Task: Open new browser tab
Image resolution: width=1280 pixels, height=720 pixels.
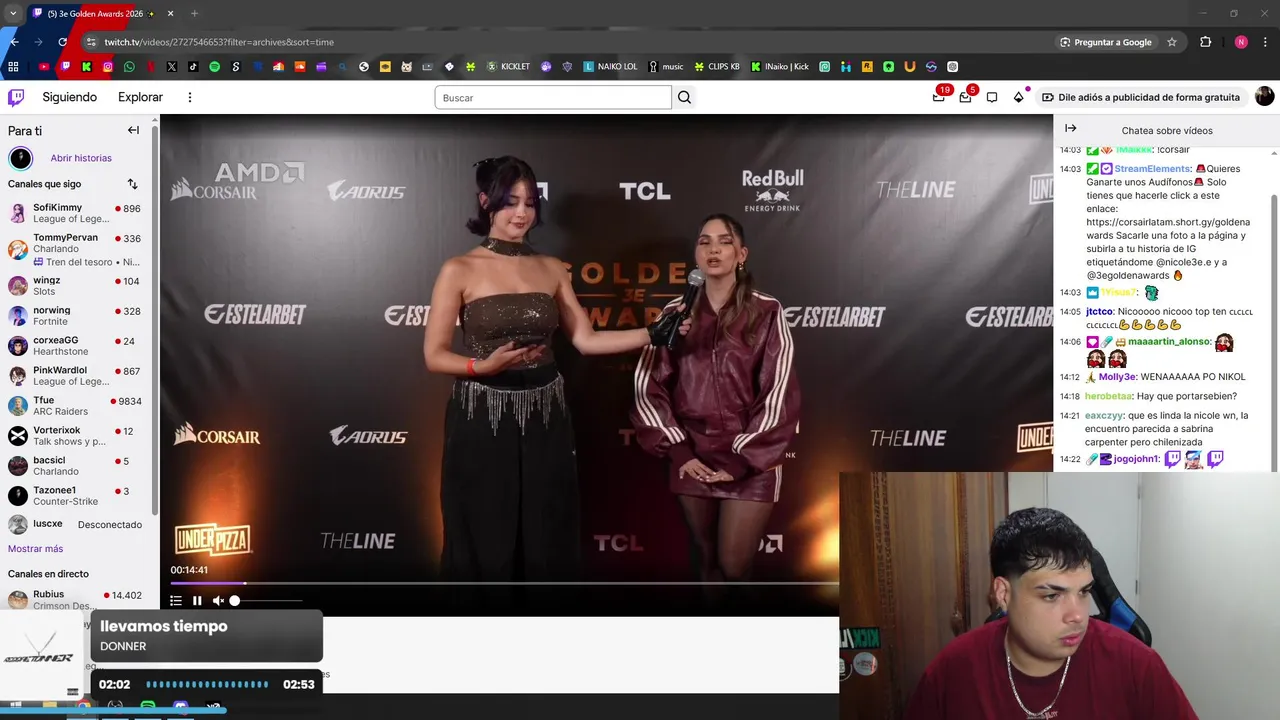Action: tap(194, 14)
